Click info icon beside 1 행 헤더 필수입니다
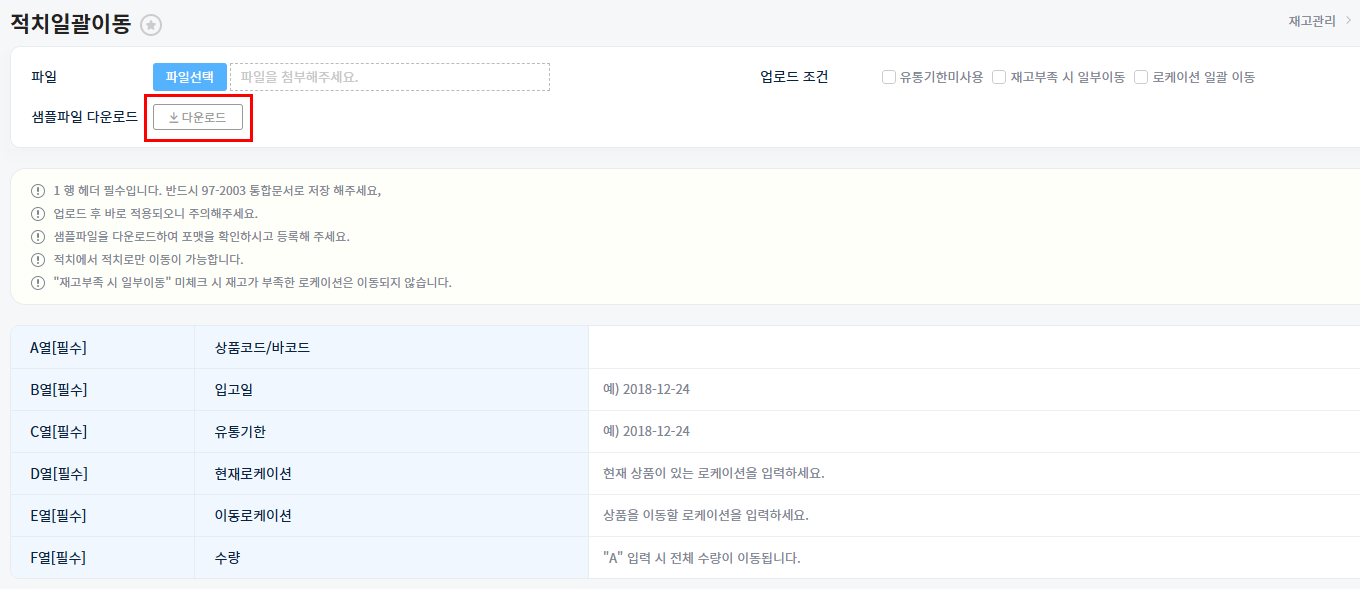The height and width of the screenshot is (589, 1360). 38,190
